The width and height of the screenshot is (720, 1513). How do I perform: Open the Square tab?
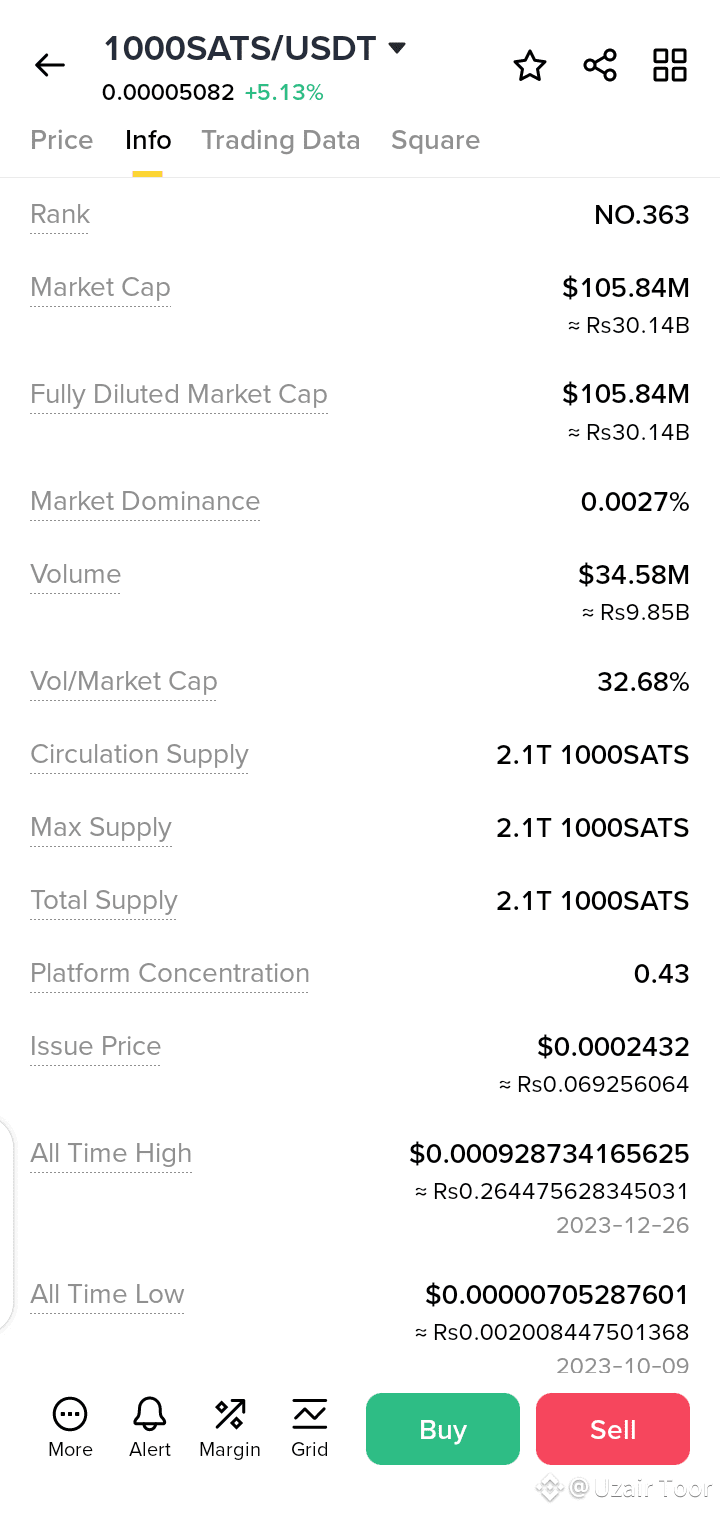pyautogui.click(x=435, y=140)
